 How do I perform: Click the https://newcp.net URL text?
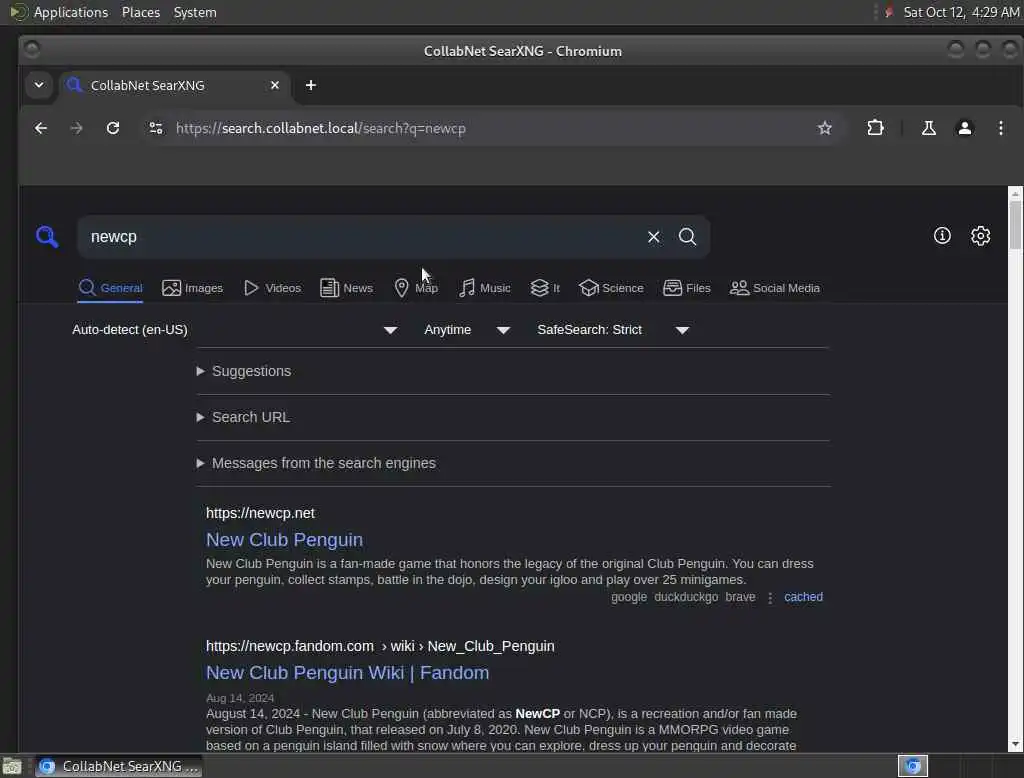point(260,513)
